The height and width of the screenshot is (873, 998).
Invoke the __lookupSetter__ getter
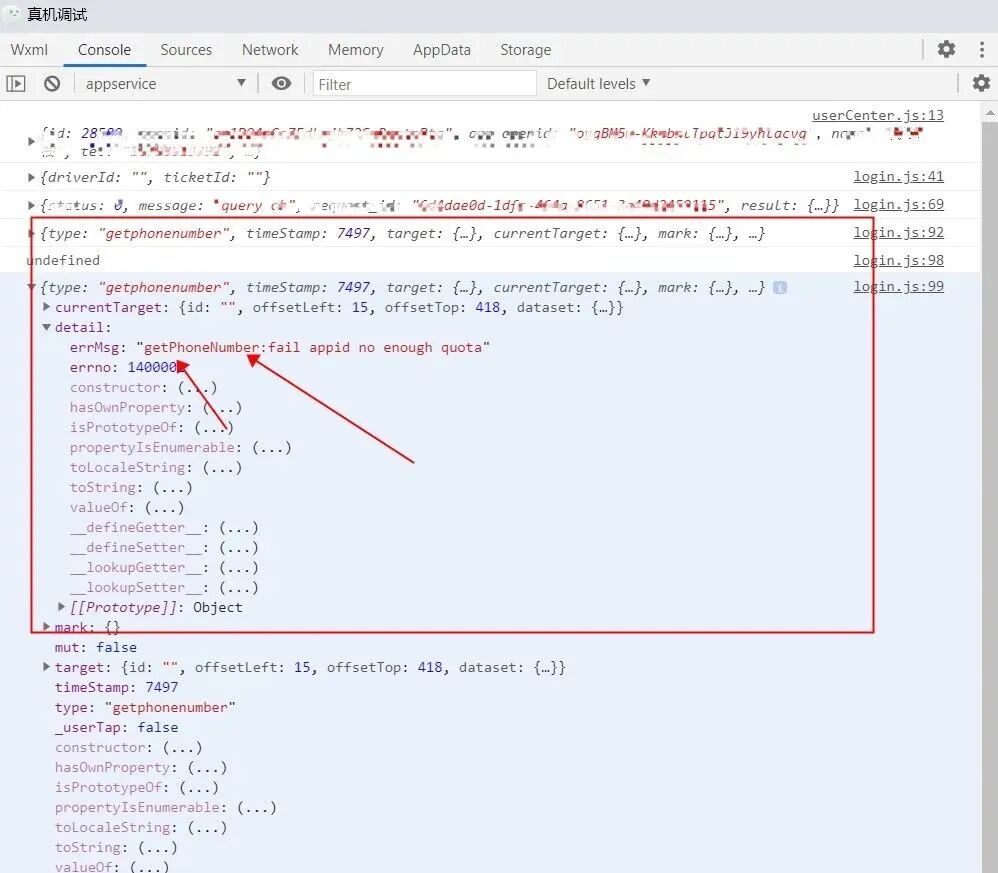[x=239, y=587]
